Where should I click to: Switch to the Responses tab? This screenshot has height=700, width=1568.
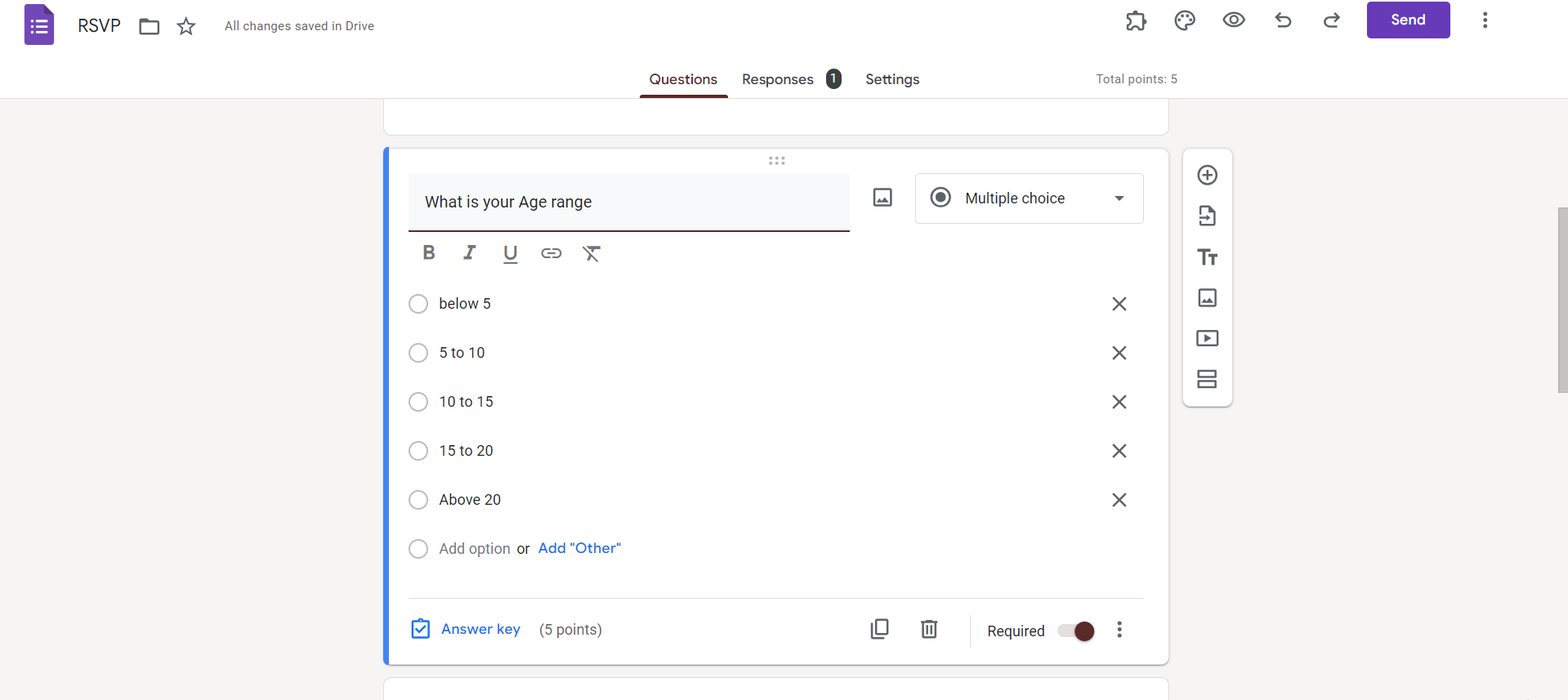pos(778,79)
